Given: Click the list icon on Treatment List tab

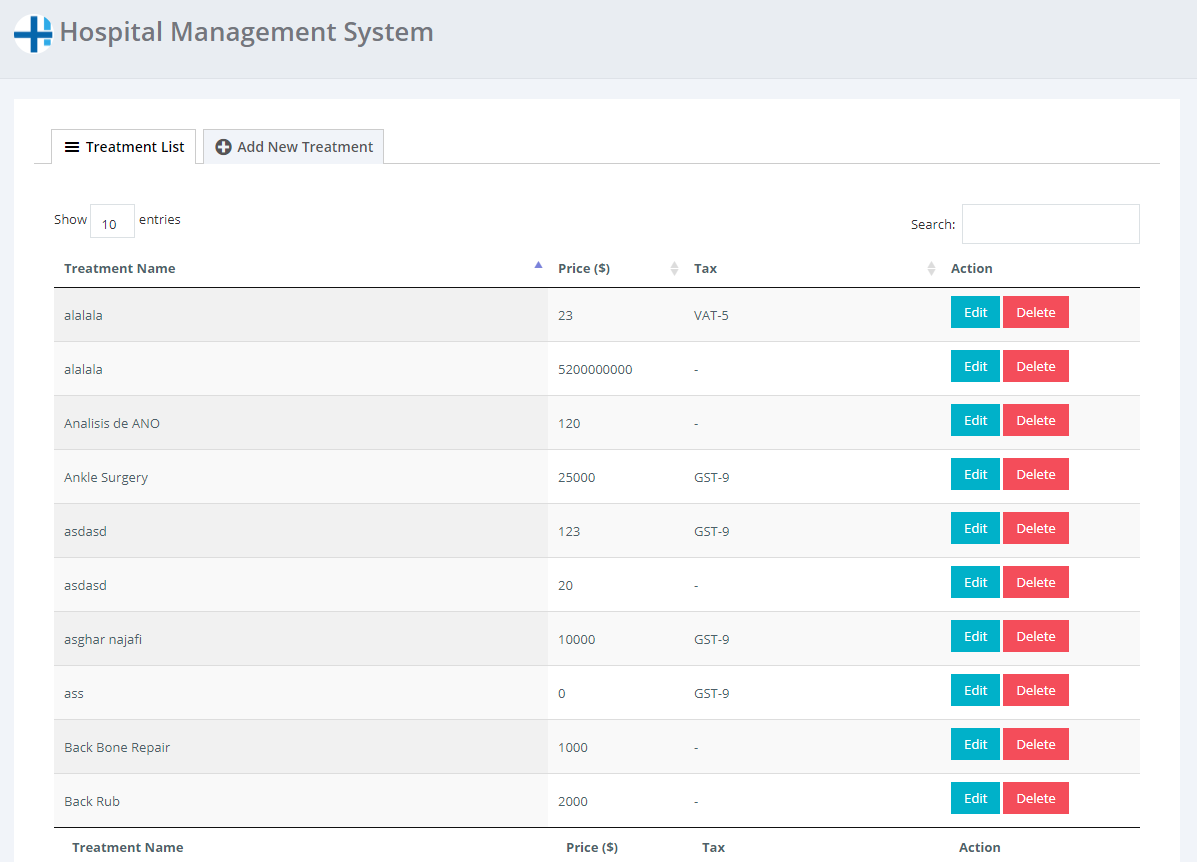Looking at the screenshot, I should 72,147.
